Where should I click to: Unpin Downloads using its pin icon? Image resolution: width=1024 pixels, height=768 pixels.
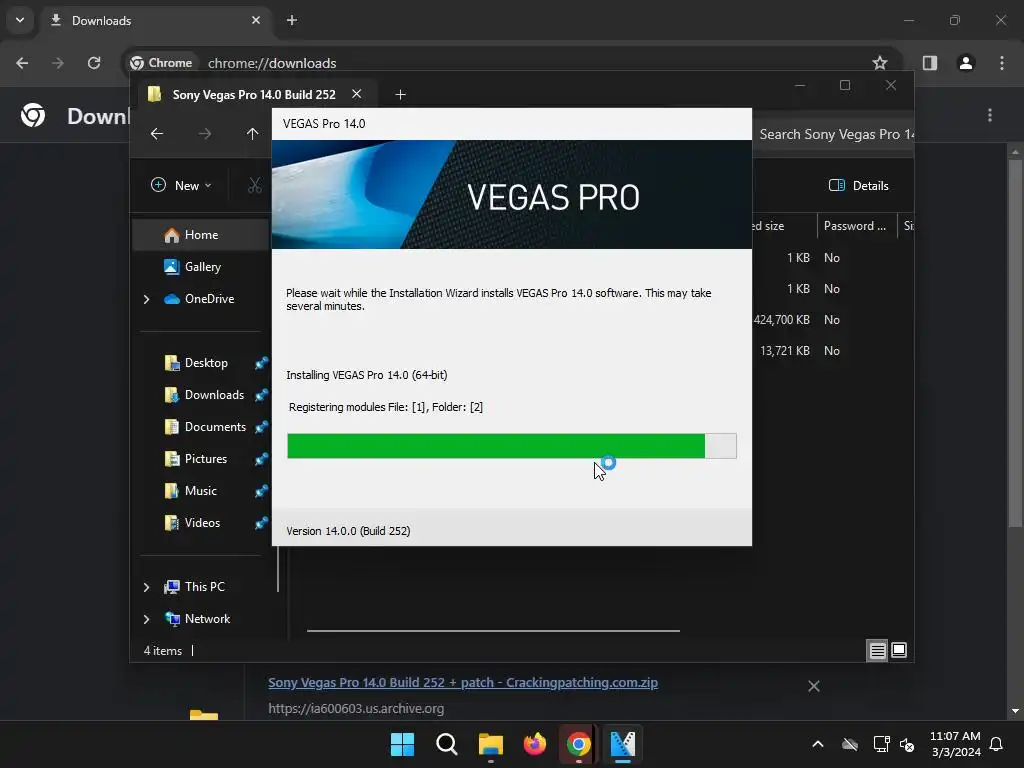pos(261,395)
